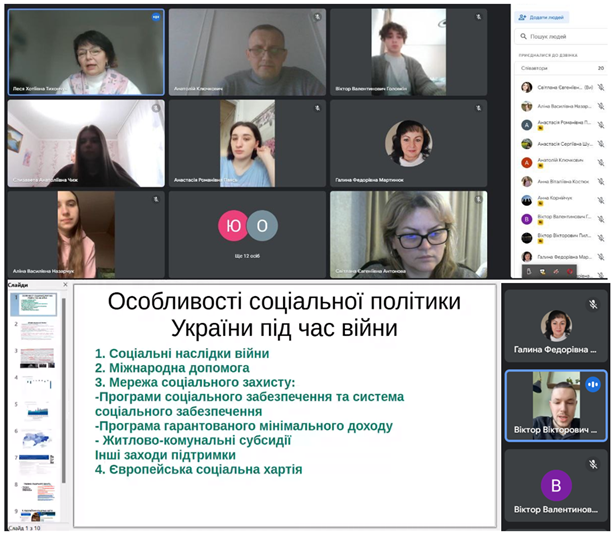
Task: Open slide 6 thumbnail with the map
Action: tap(35, 462)
